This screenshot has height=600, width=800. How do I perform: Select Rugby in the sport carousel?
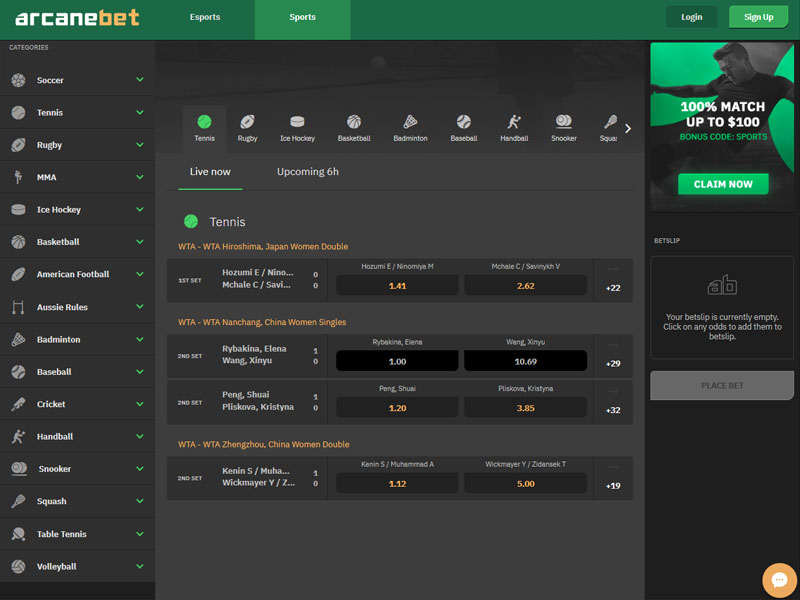point(247,129)
